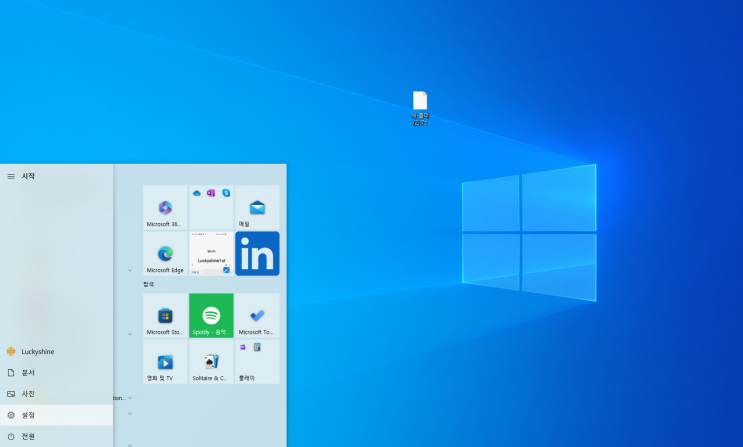This screenshot has height=447, width=743.
Task: Expand the Start menu hamburger button
Action: pos(11,176)
